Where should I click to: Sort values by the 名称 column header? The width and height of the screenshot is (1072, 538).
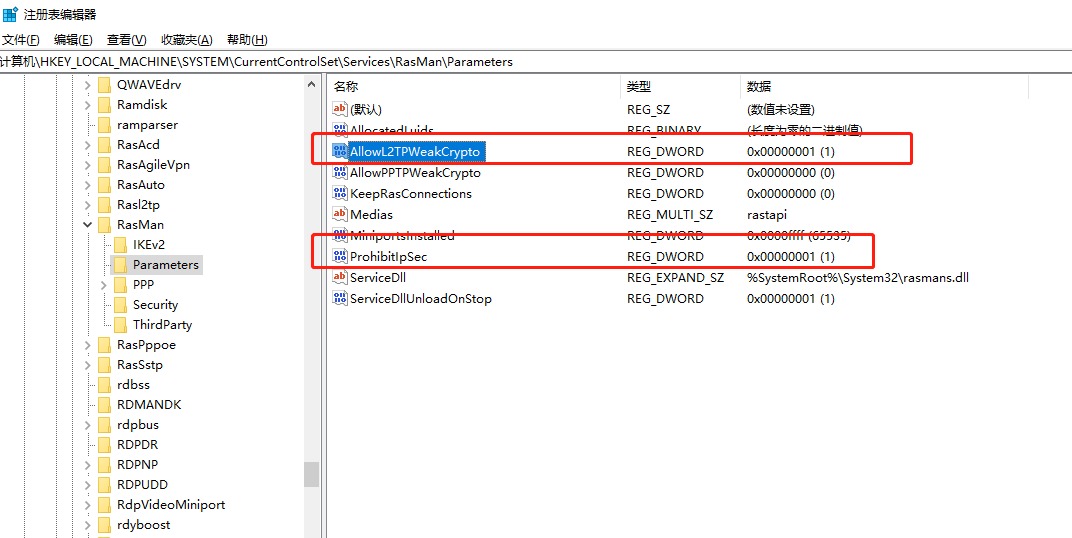point(346,87)
